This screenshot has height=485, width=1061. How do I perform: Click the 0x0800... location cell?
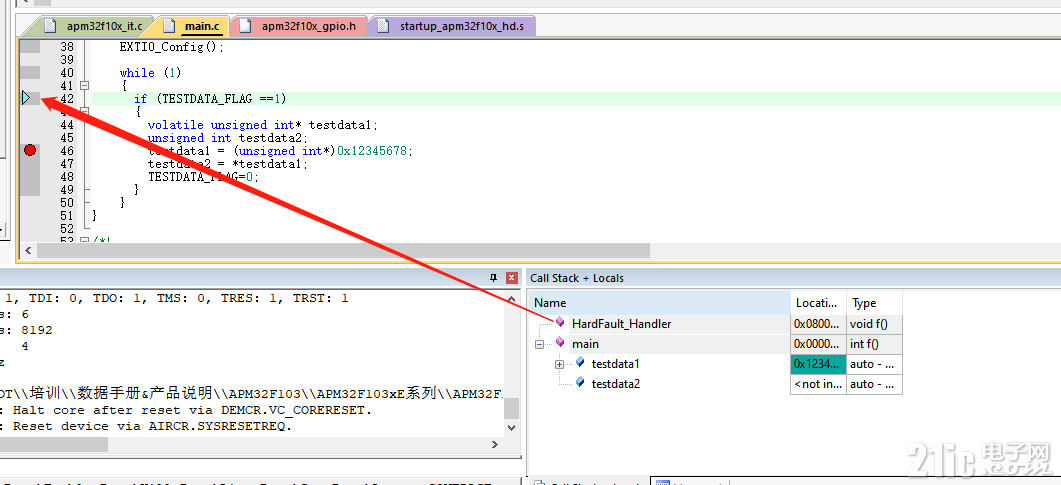(818, 324)
